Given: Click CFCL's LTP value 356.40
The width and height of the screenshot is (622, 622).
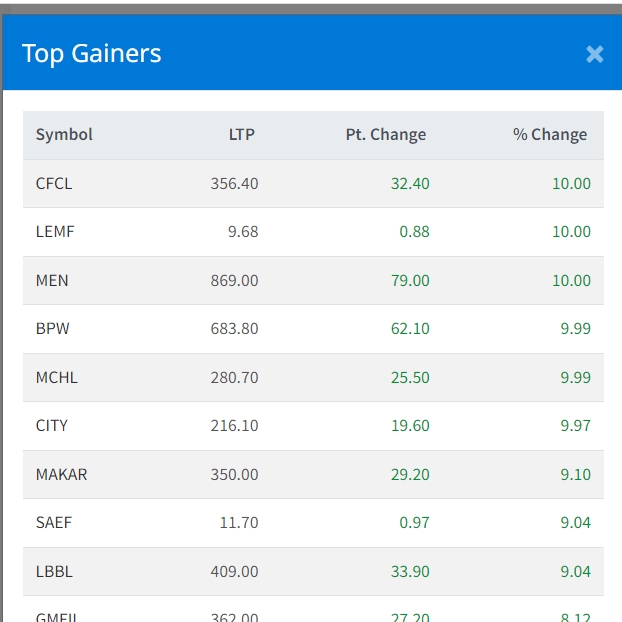Looking at the screenshot, I should pos(234,183).
